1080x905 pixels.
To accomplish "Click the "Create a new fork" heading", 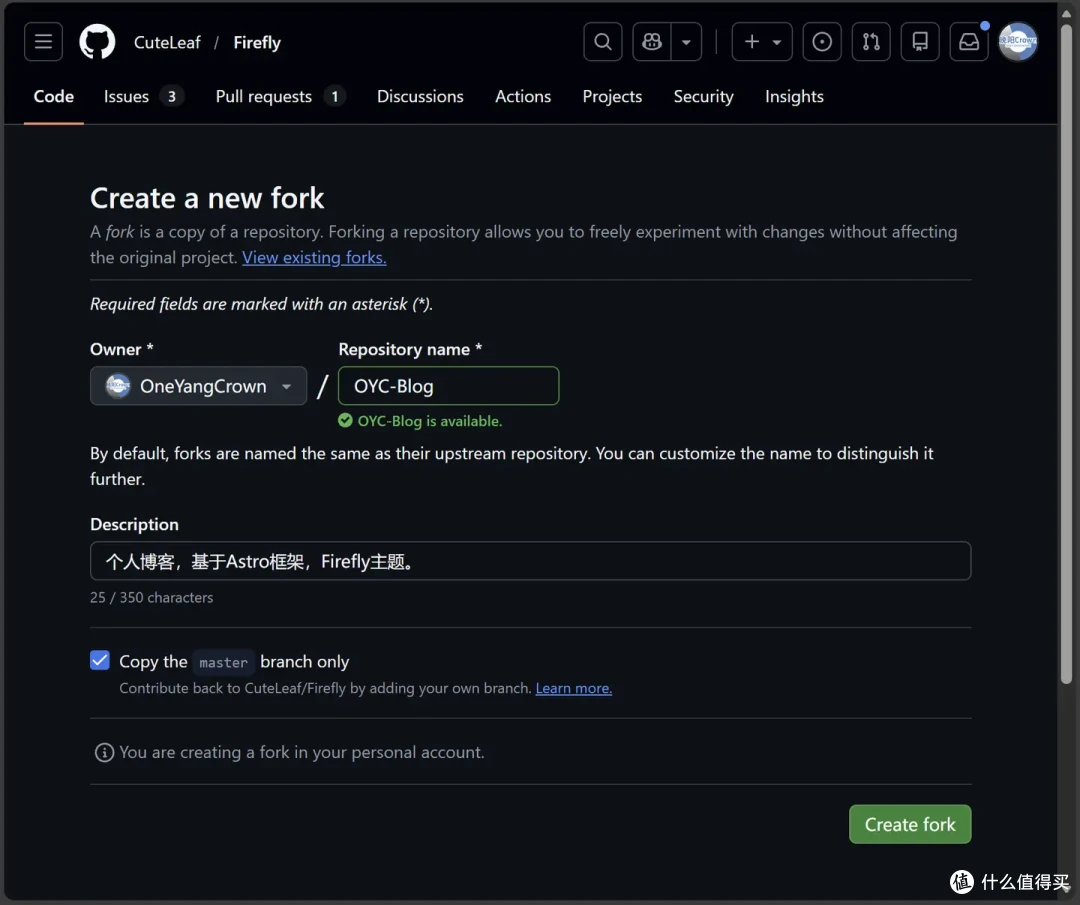I will 207,198.
